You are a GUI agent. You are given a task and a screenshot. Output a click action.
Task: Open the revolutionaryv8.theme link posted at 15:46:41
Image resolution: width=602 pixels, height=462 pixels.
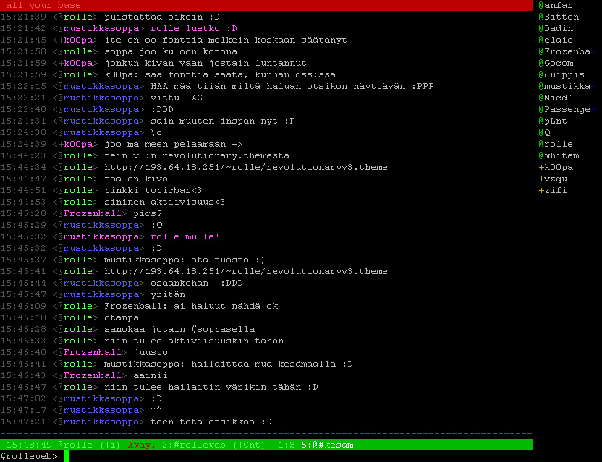pyautogui.click(x=246, y=272)
